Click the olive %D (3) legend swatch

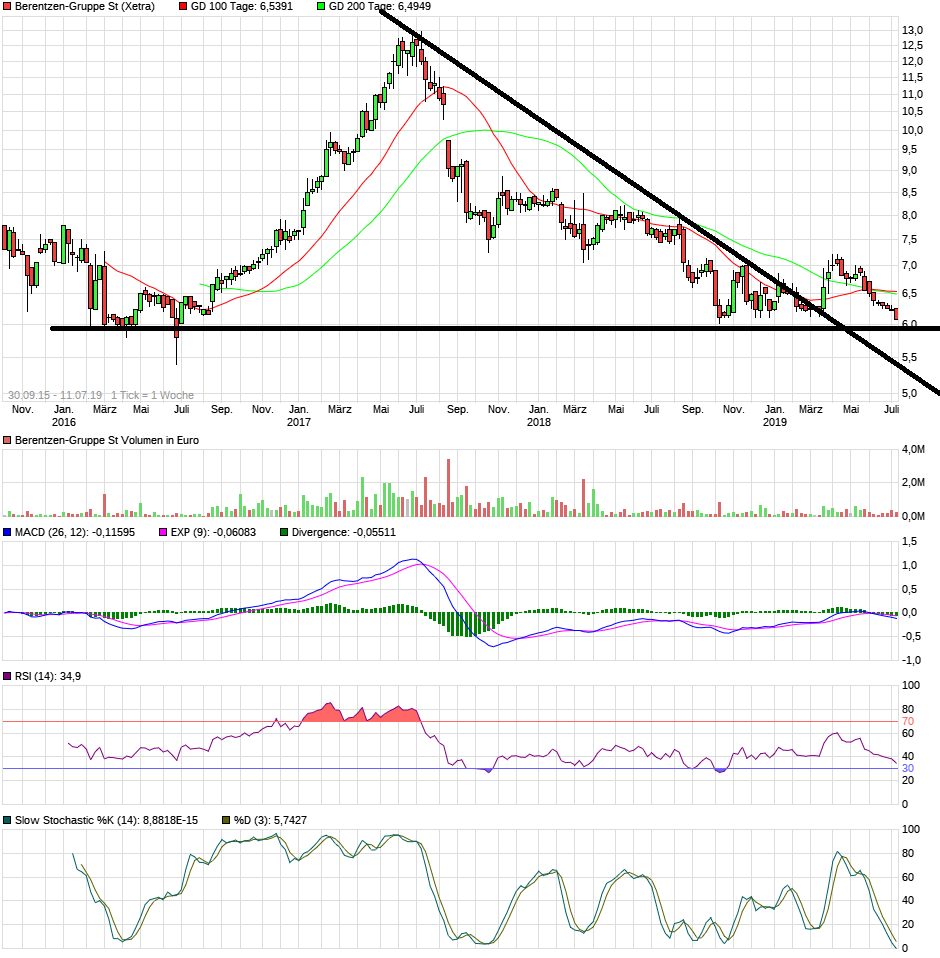click(x=225, y=821)
